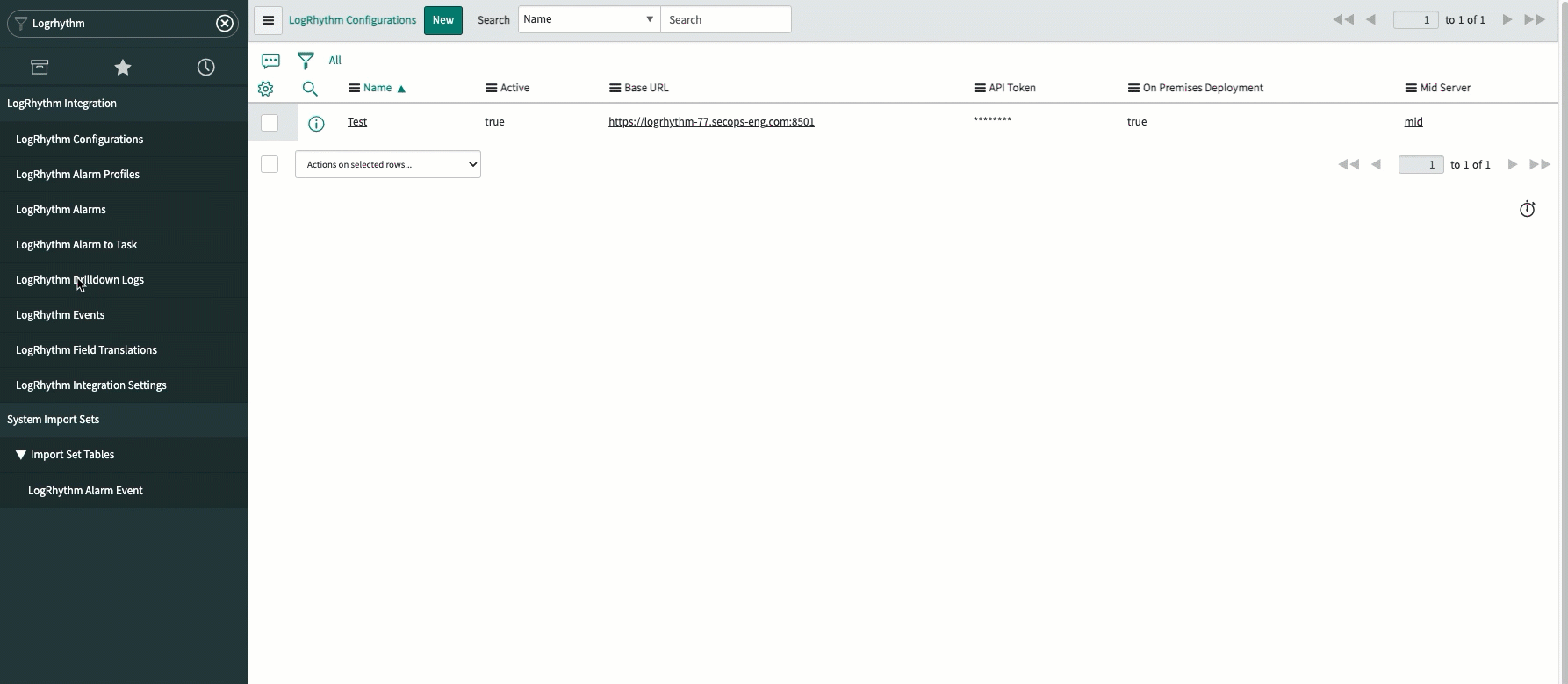Open the Name column options menu icon
The image size is (1568, 684).
click(x=354, y=88)
